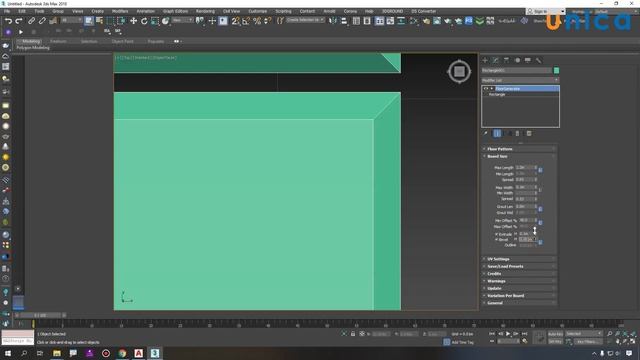This screenshot has height=360, width=640.
Task: Activate the Select and Rotate tool
Action: tap(144, 21)
